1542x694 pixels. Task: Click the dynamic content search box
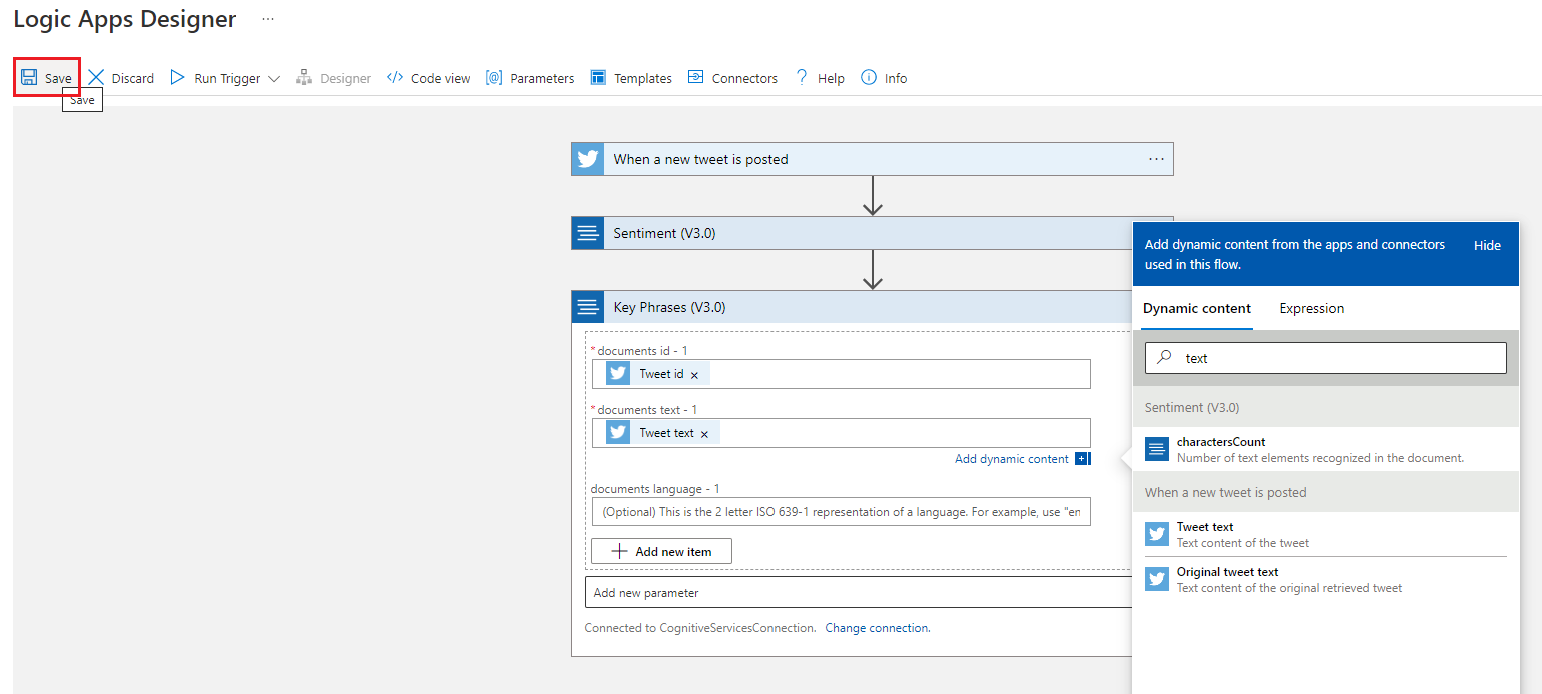1325,358
